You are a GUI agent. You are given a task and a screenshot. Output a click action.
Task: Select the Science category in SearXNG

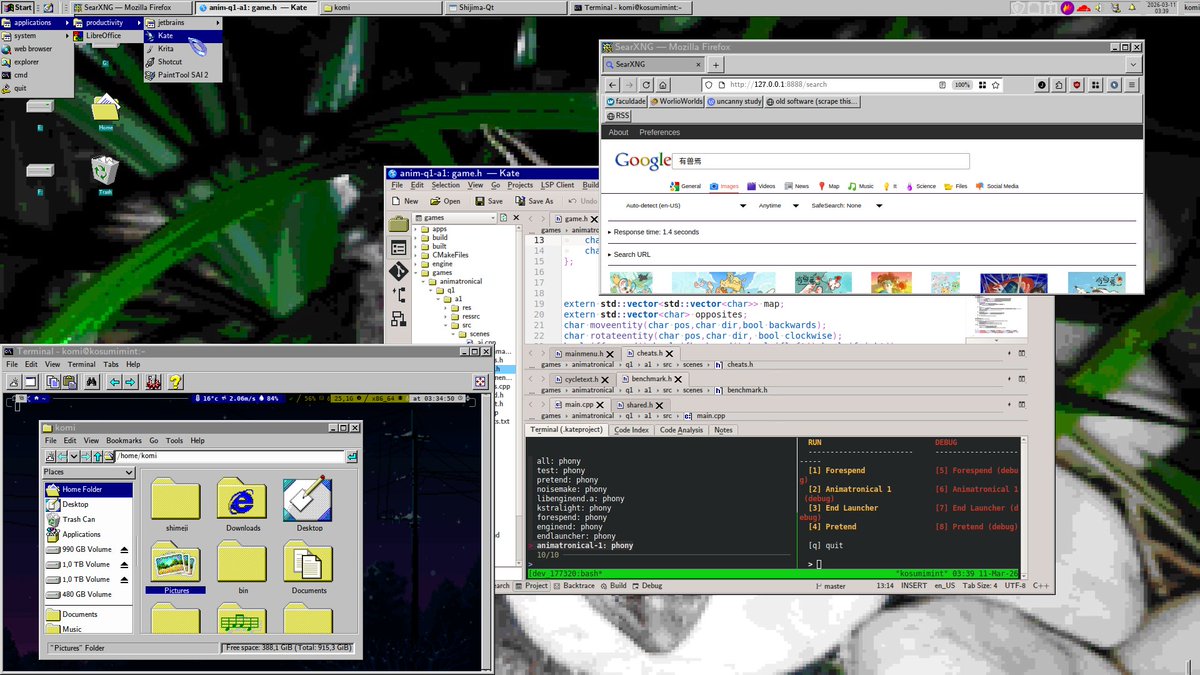pos(921,186)
